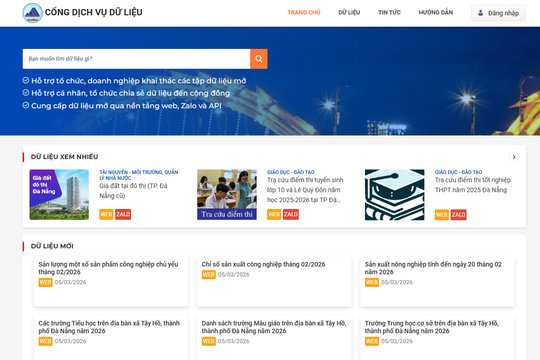540x360 pixels.
Task: Open Danh sách trường Mẫu giáo xã Tây Hồ
Action: (x=274, y=327)
